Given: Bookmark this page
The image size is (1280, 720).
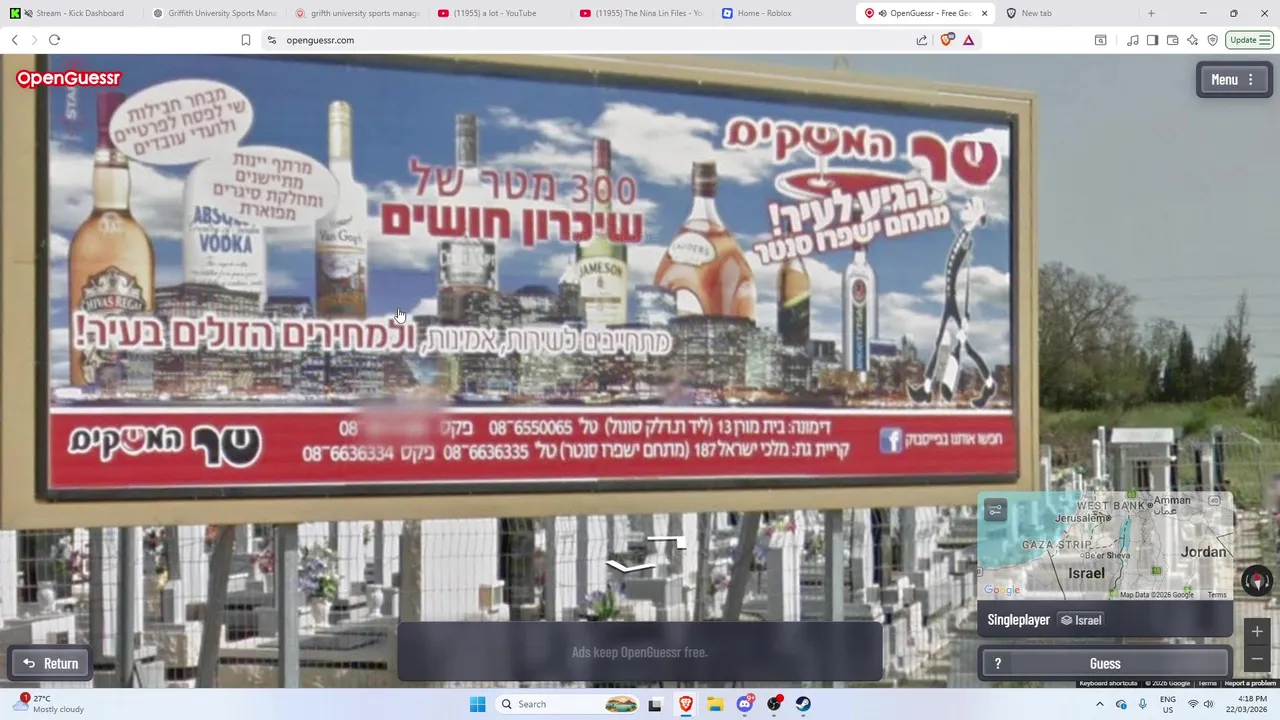Looking at the screenshot, I should coord(246,40).
